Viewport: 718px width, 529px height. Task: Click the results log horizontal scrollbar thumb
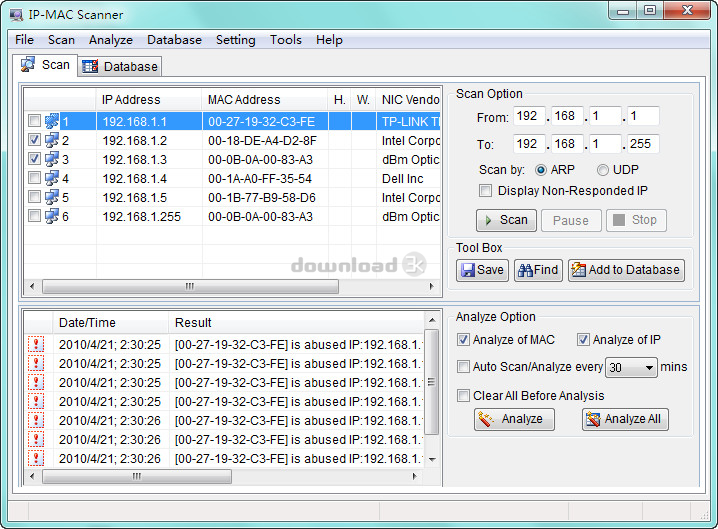point(136,476)
